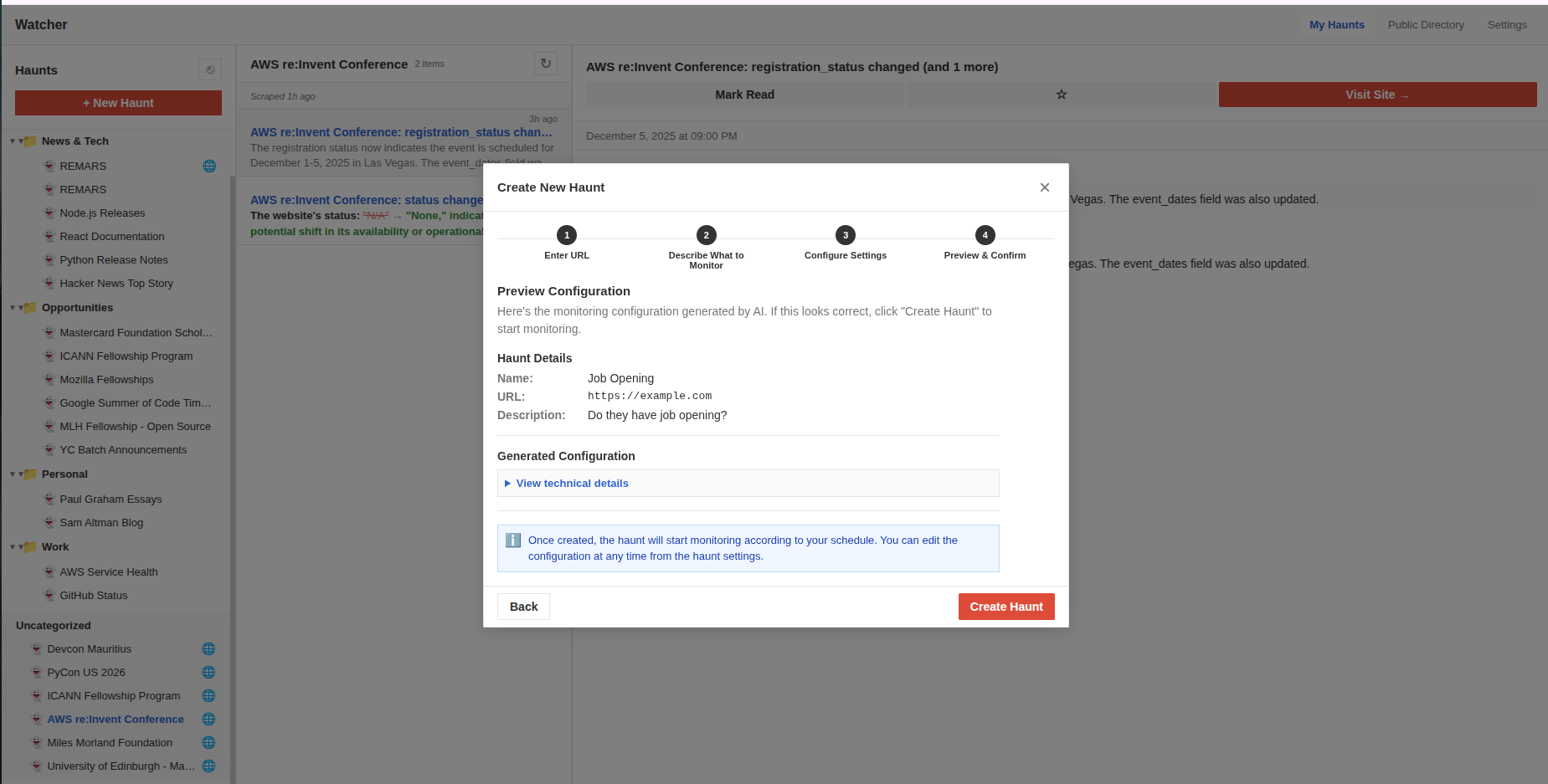Click the ghost icon of YC Batch Announcements
Screen dimensions: 1548x784
[49, 449]
